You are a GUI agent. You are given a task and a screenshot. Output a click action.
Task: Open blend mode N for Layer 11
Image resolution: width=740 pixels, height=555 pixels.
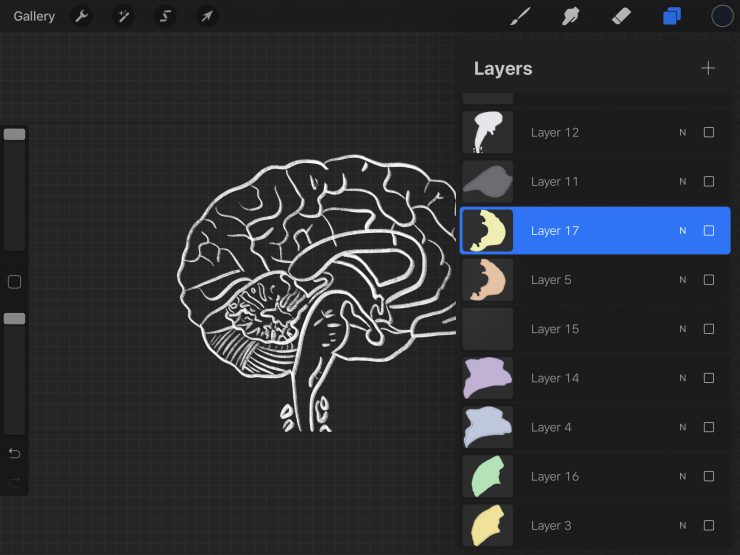click(683, 182)
